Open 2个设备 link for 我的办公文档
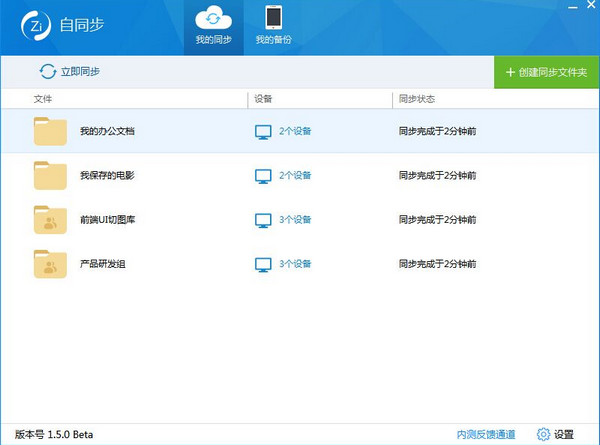 [x=295, y=131]
